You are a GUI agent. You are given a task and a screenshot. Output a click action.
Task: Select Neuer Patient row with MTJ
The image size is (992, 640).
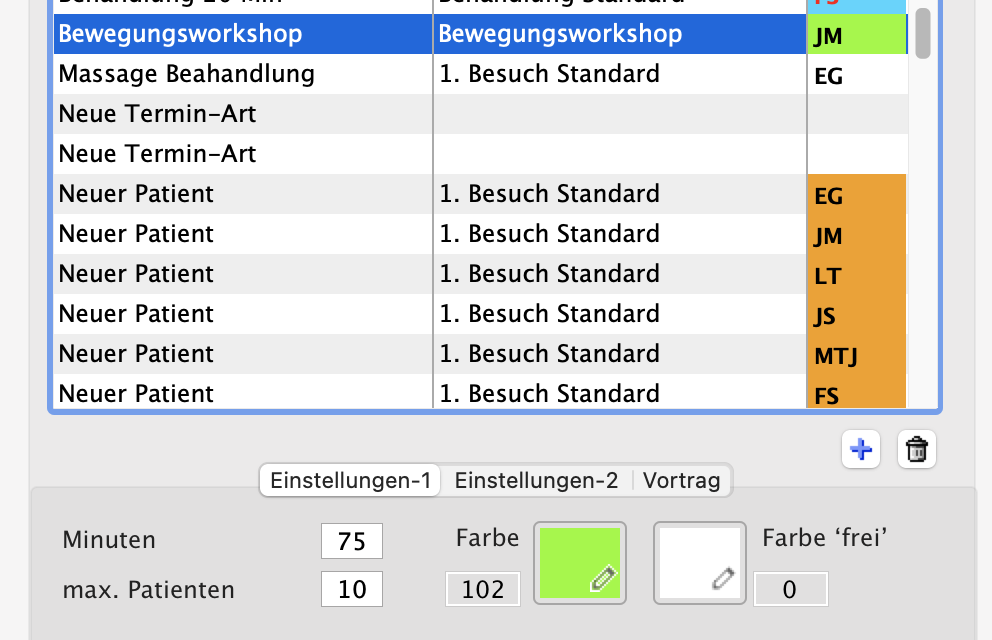(x=136, y=354)
